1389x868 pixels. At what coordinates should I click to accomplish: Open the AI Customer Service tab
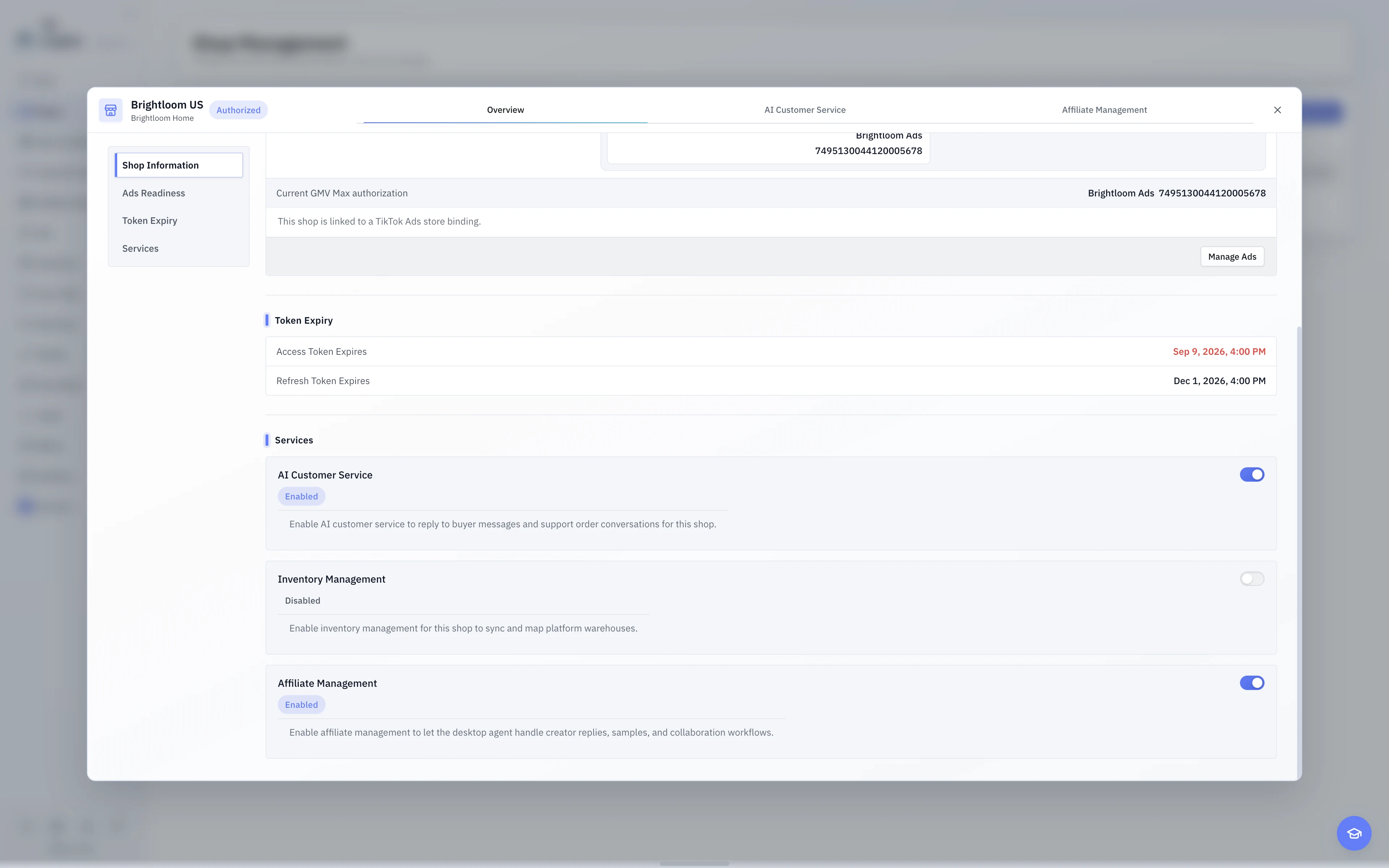(805, 110)
